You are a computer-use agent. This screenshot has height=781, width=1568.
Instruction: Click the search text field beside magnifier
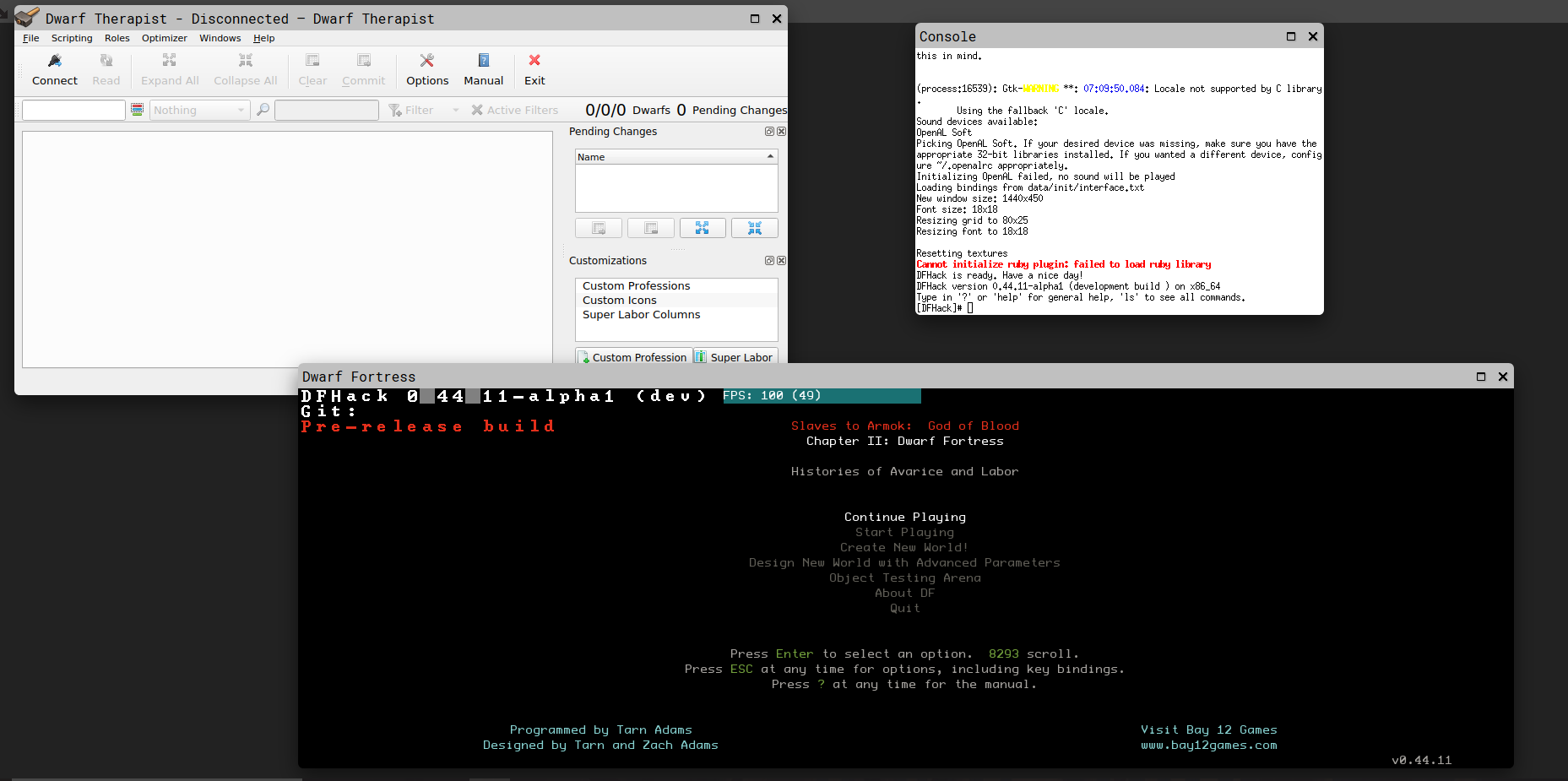327,110
